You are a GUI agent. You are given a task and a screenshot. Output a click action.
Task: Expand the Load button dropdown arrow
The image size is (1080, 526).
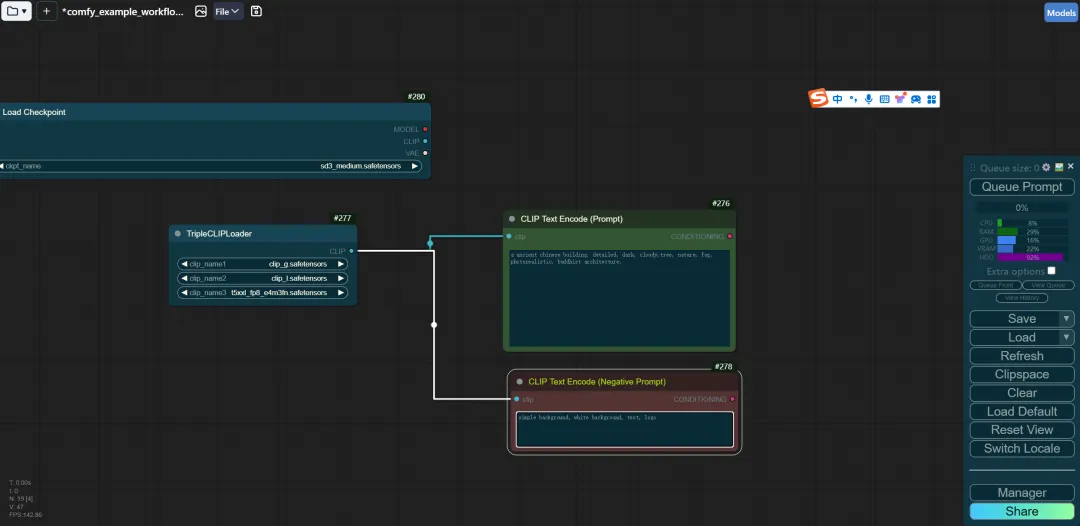point(1066,337)
